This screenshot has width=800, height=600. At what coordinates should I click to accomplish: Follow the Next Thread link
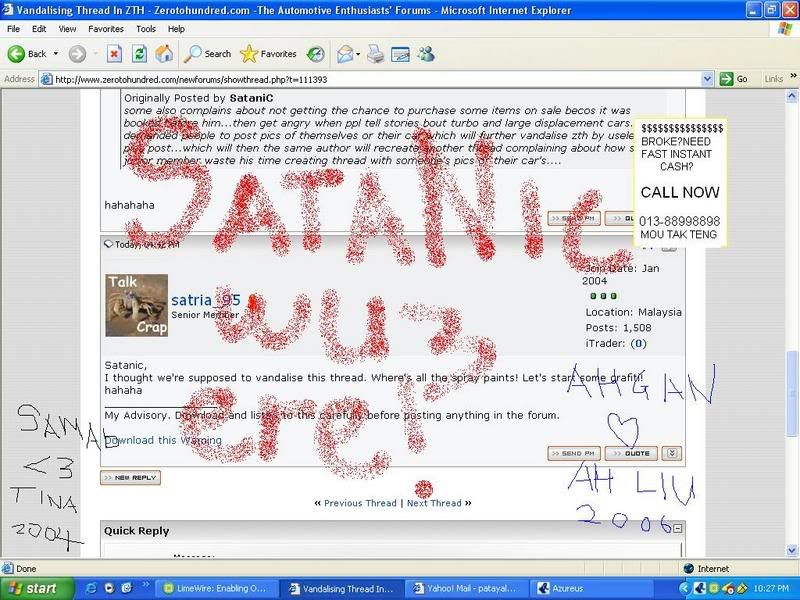click(x=434, y=503)
